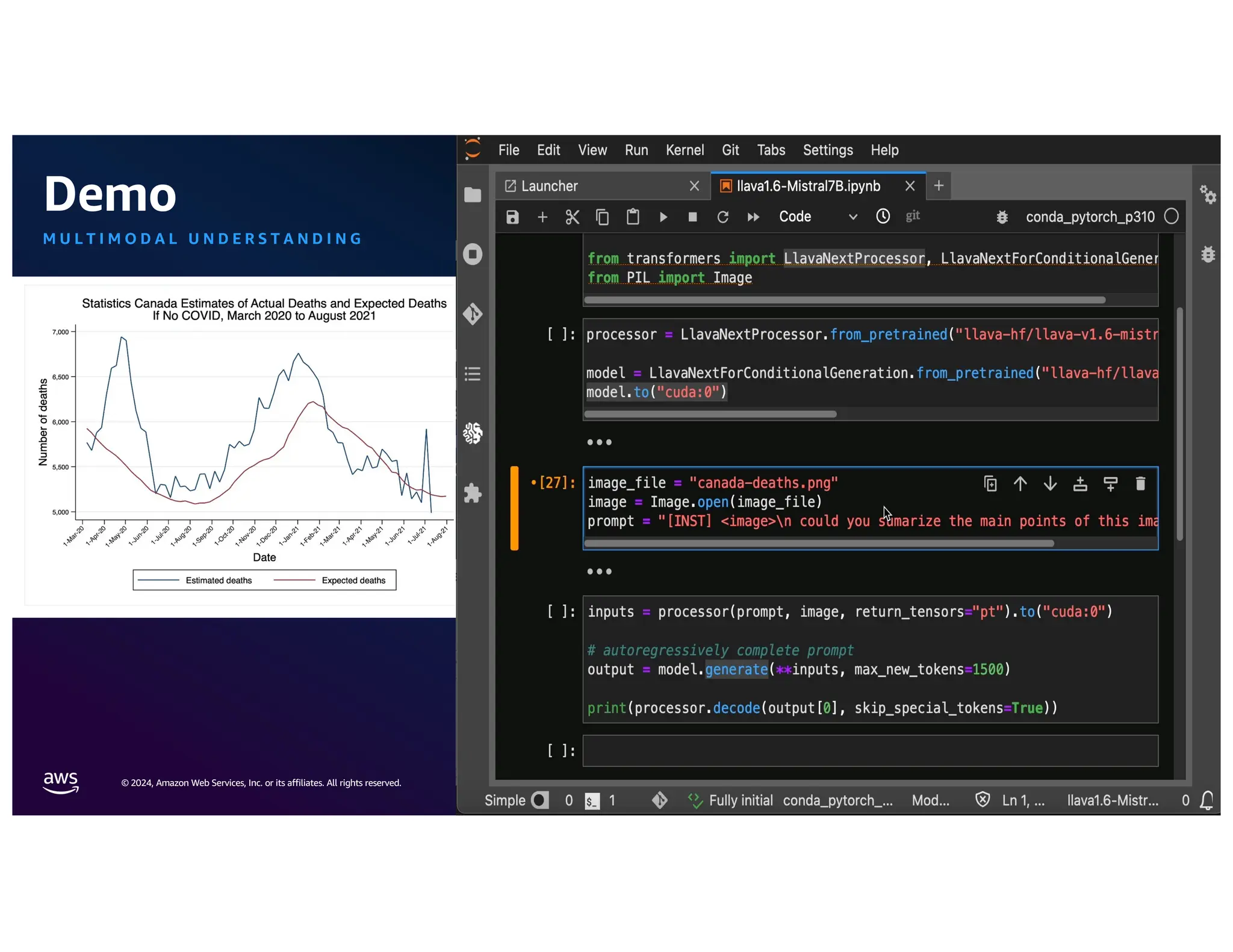Delete cell 27 with trash icon
Image resolution: width=1233 pixels, height=952 pixels.
[1140, 484]
